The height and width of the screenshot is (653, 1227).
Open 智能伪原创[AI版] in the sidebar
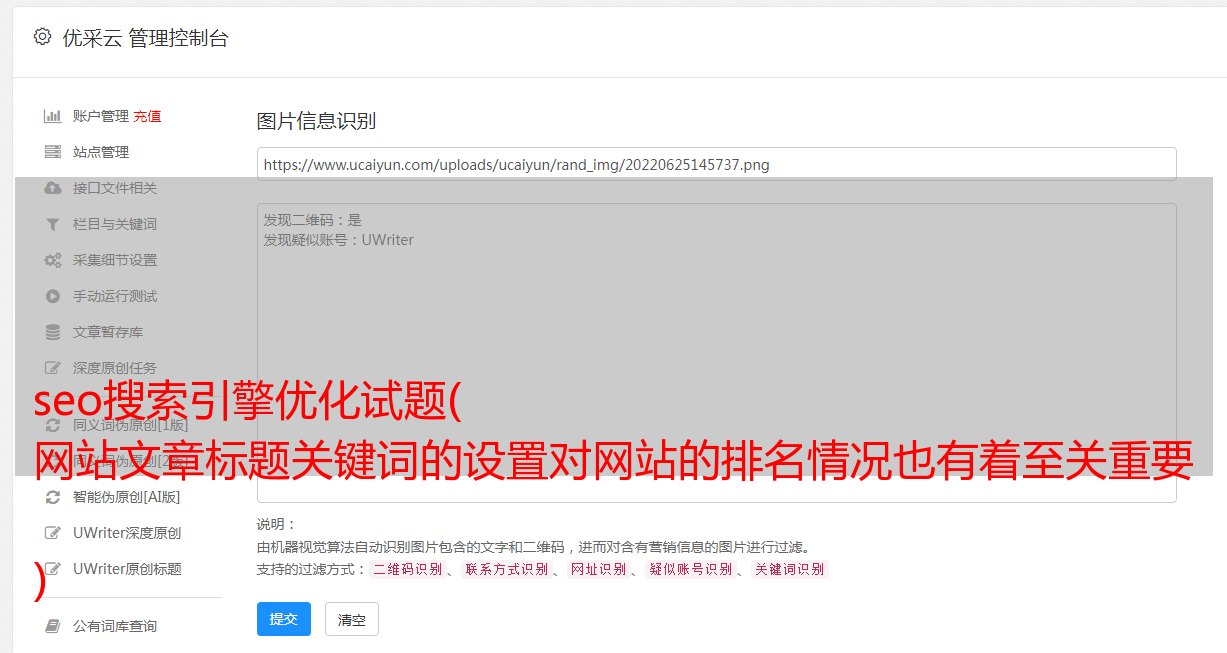127,497
